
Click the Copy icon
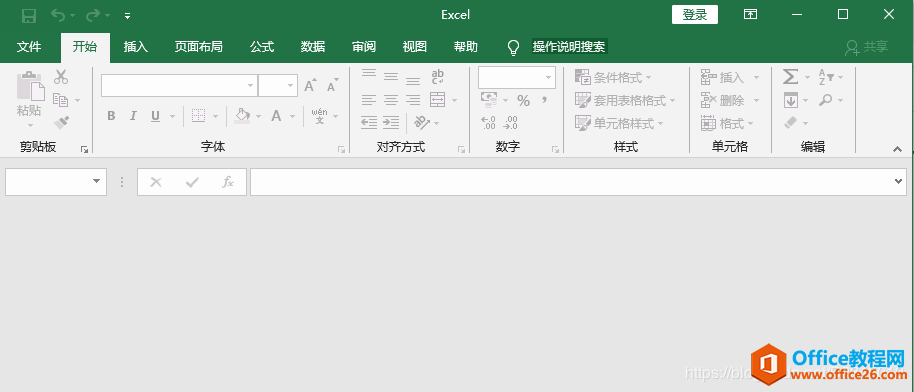tap(61, 100)
